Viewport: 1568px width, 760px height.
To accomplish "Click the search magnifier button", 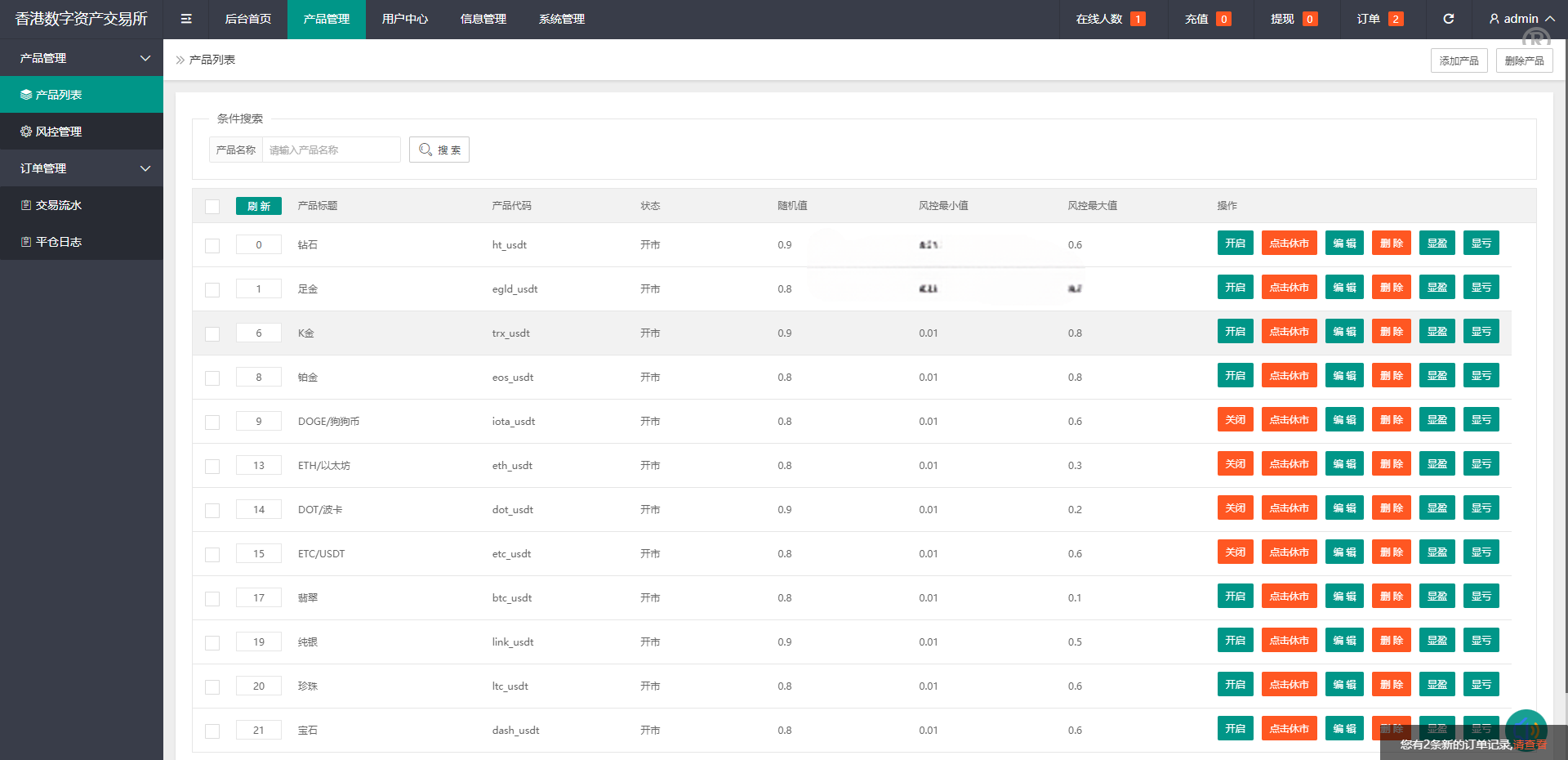I will tap(439, 150).
